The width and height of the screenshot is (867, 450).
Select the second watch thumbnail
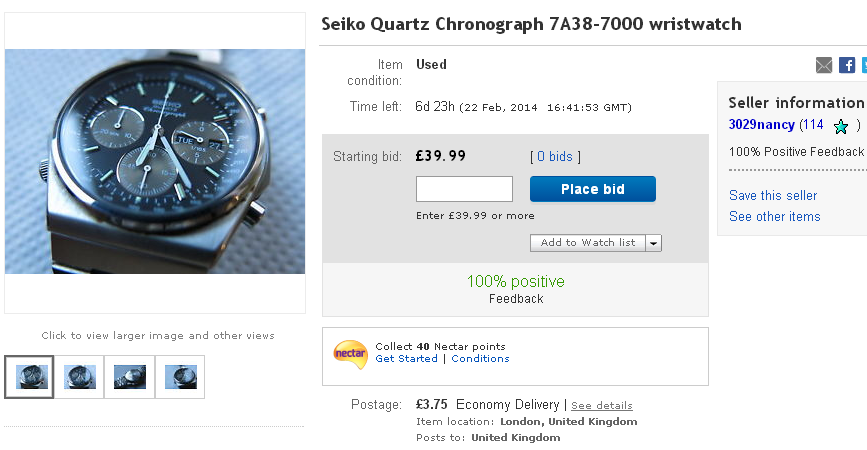point(80,377)
